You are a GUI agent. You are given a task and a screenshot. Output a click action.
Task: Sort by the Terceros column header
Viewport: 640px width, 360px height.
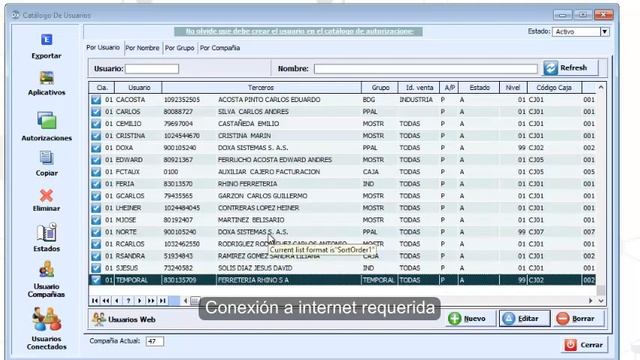point(261,87)
